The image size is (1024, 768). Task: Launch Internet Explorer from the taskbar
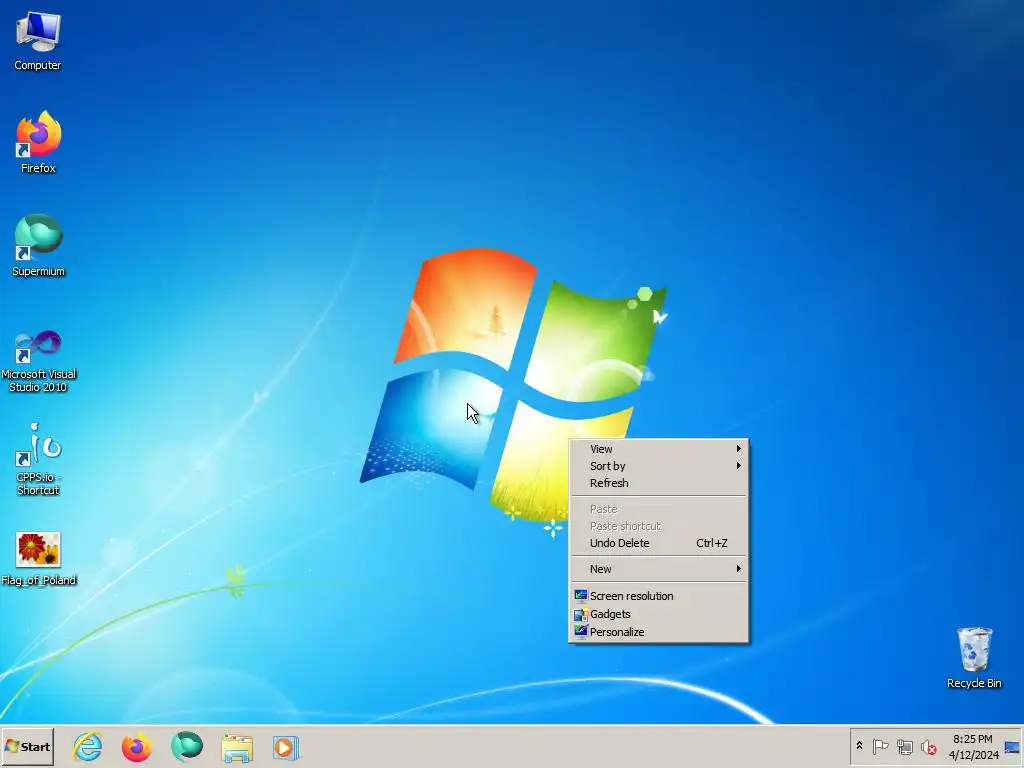pos(88,746)
